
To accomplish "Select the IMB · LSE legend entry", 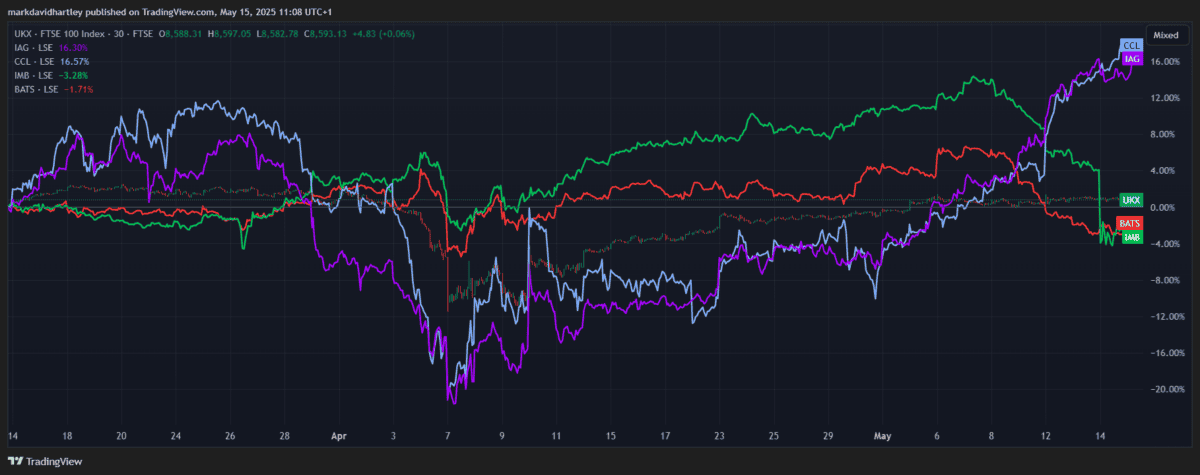I will [x=34, y=75].
